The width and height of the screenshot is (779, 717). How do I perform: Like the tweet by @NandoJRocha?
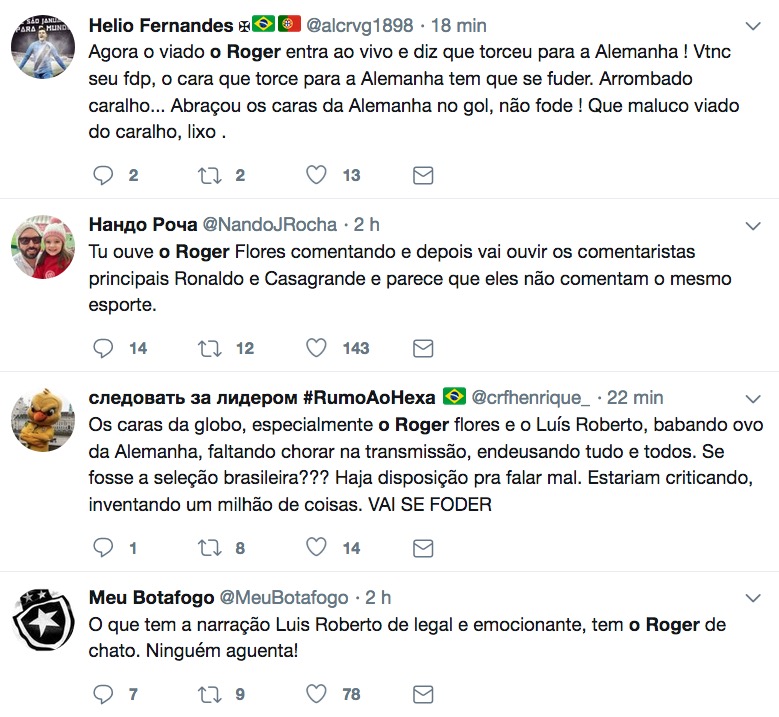coord(316,348)
